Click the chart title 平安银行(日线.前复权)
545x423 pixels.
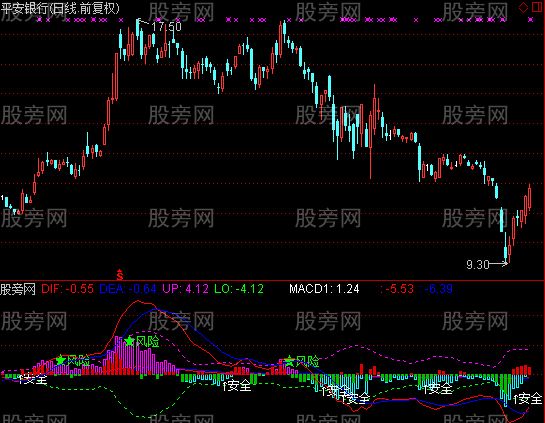[x=60, y=8]
